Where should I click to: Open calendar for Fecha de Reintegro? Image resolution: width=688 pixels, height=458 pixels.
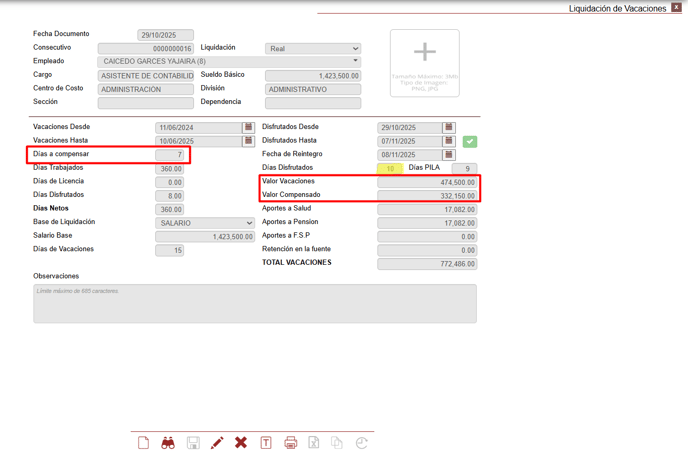point(448,155)
